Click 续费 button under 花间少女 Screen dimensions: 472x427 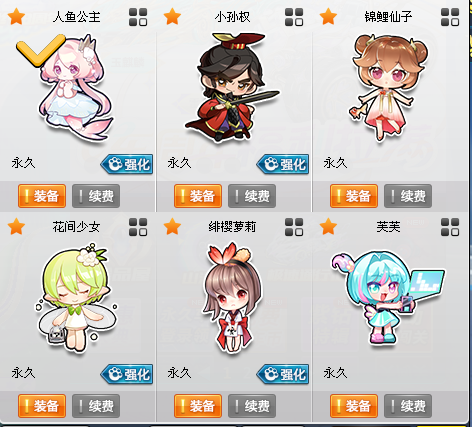96,406
